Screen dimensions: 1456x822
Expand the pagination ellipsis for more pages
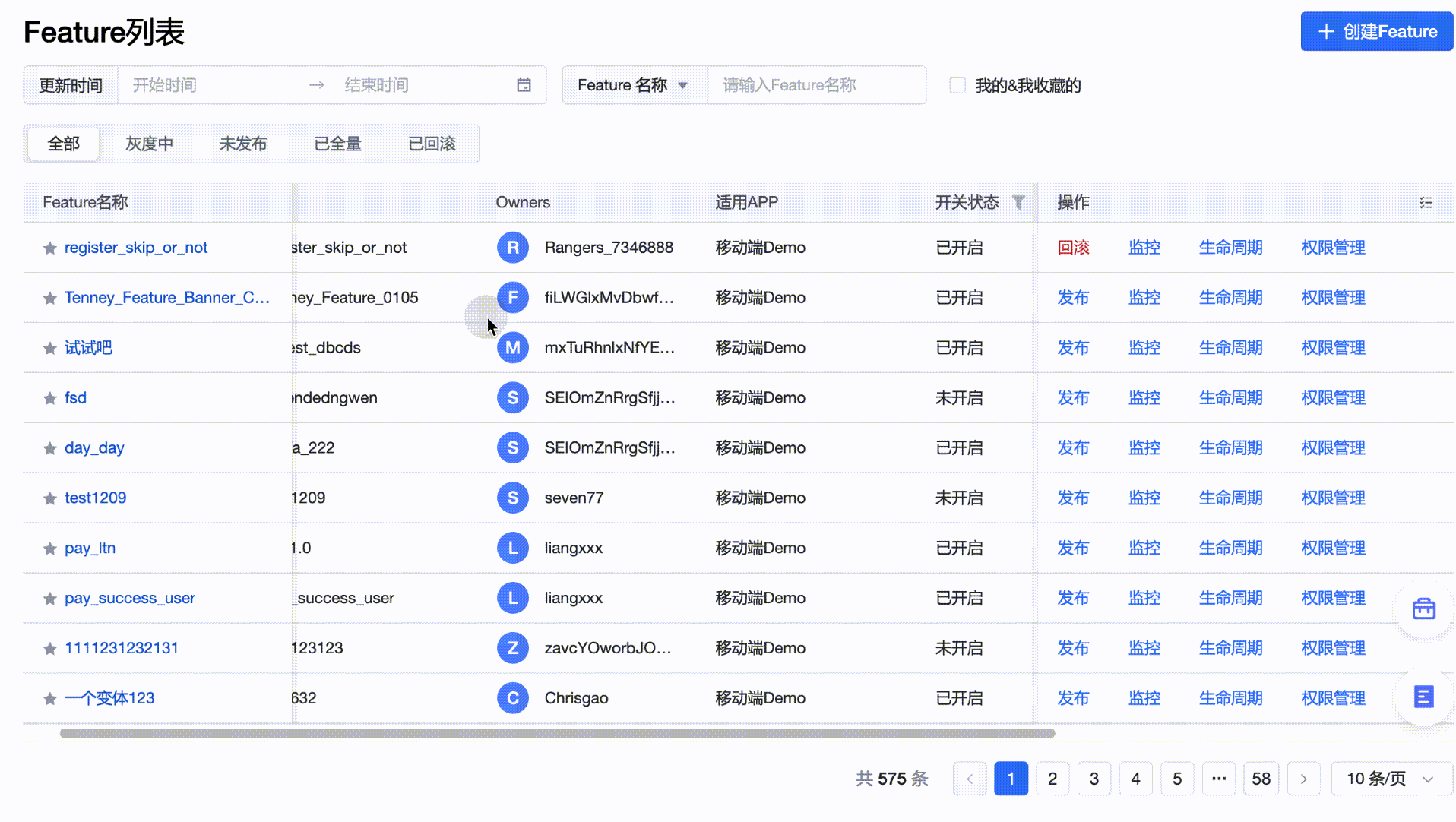(1219, 779)
